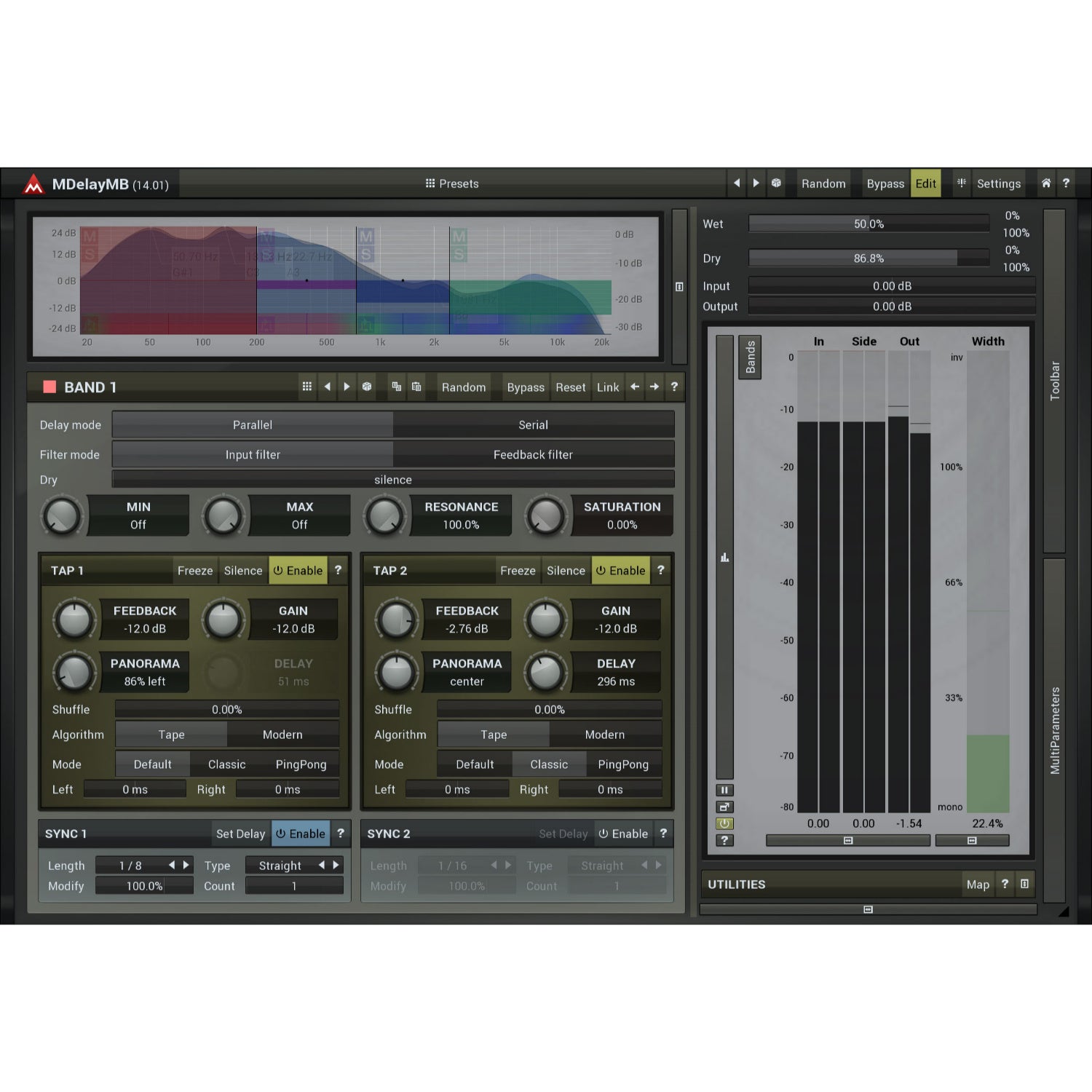Image resolution: width=1092 pixels, height=1092 pixels.
Task: Reset Band 1 settings
Action: pyautogui.click(x=571, y=387)
